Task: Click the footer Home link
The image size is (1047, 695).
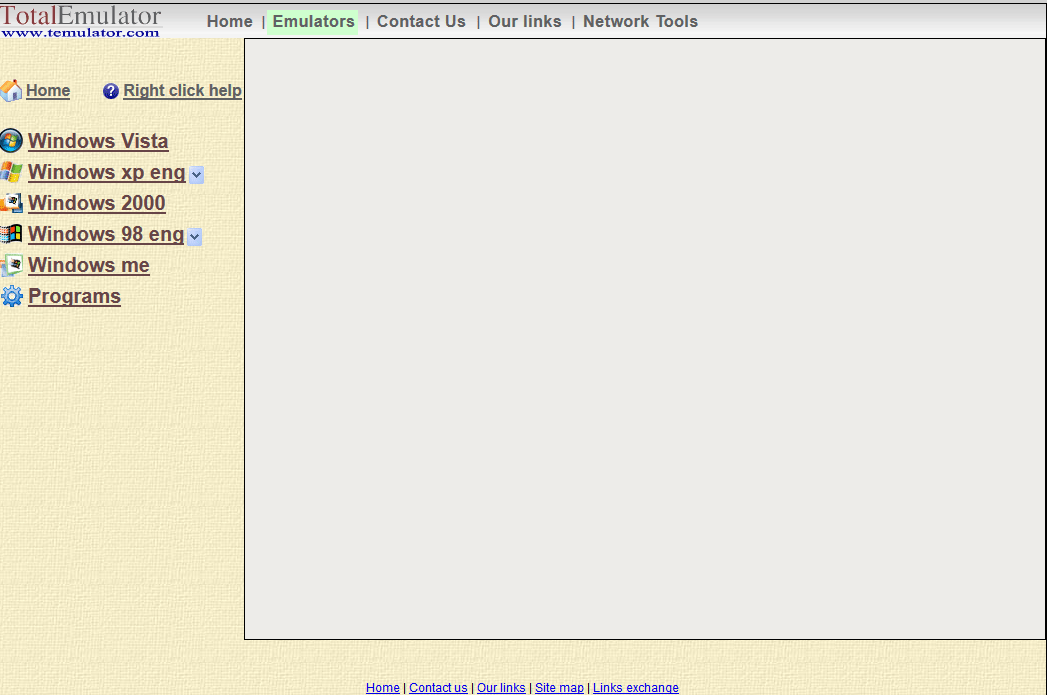Action: point(383,688)
